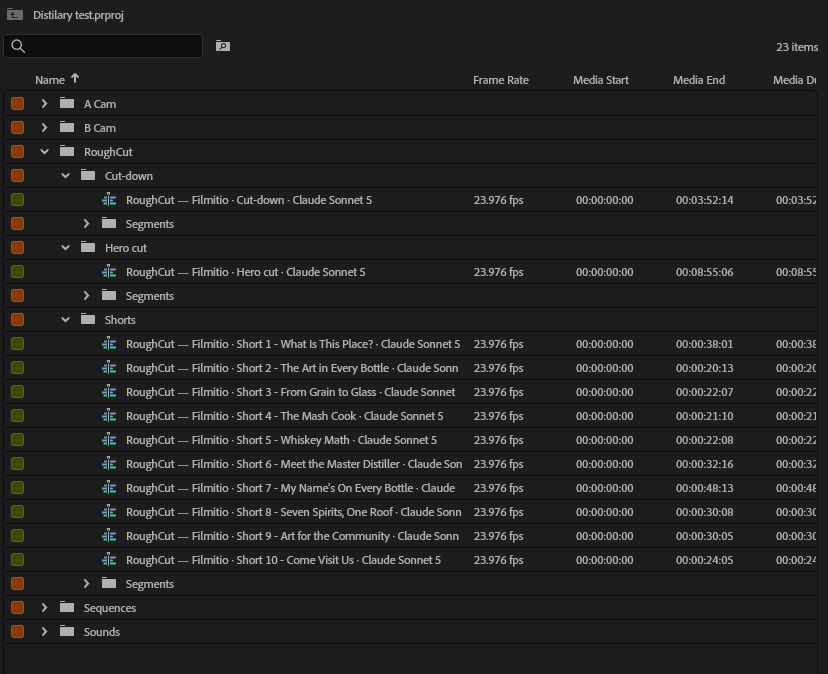Click the sequence icon of the Cut-down rough cut
Screen dimensions: 828x674
pos(109,200)
